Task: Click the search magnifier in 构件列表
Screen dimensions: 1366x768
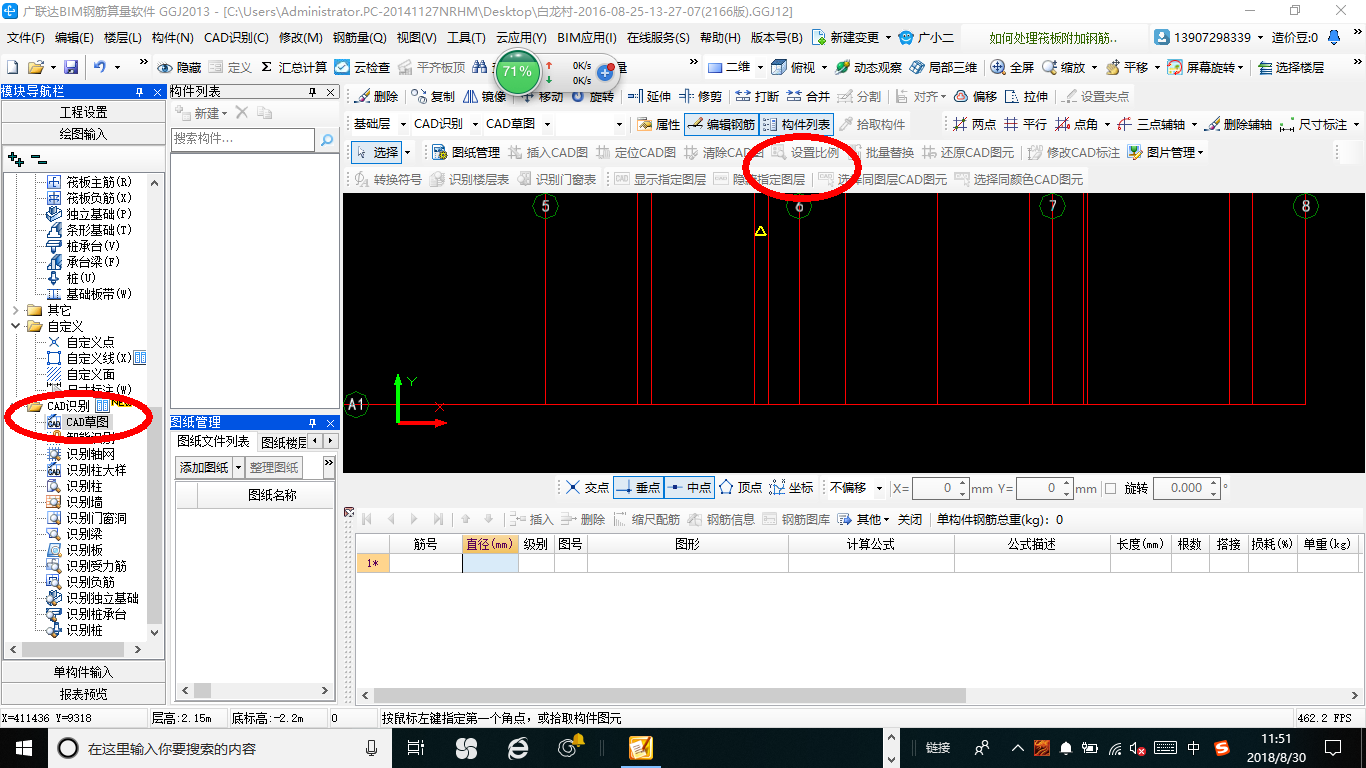Action: click(326, 141)
